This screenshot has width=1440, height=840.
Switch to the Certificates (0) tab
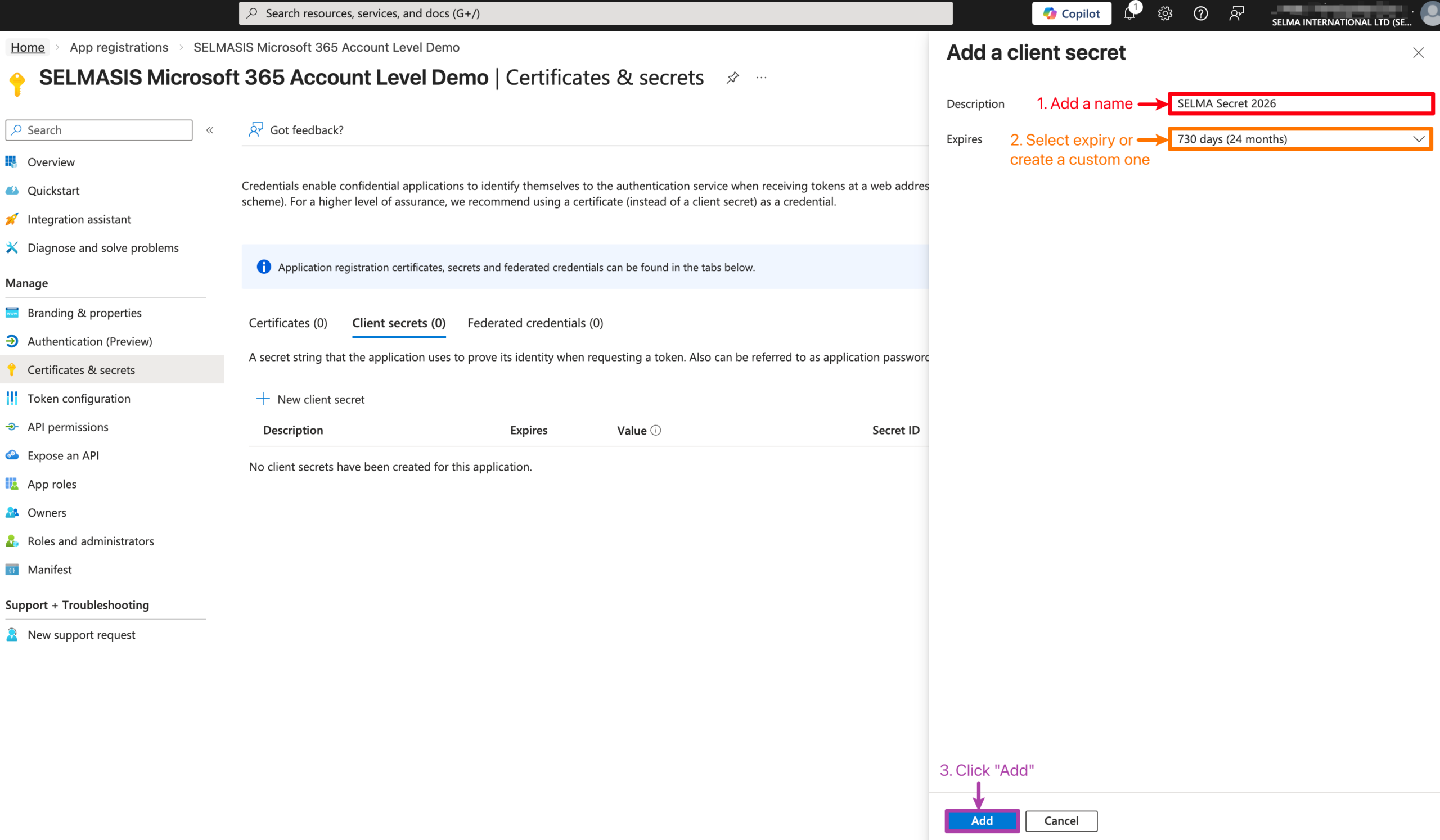point(288,323)
